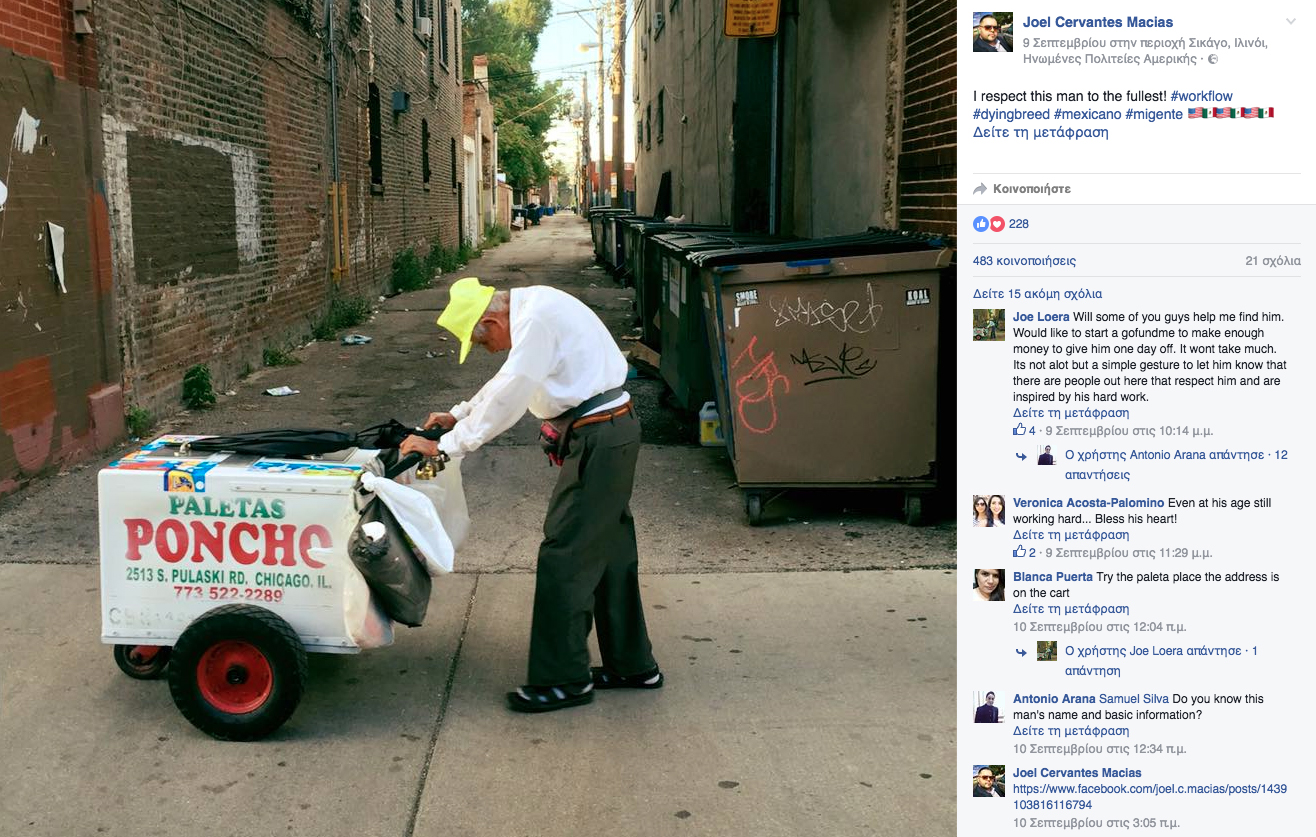
Task: Click the #dyingbreed hashtag
Action: pos(1011,114)
